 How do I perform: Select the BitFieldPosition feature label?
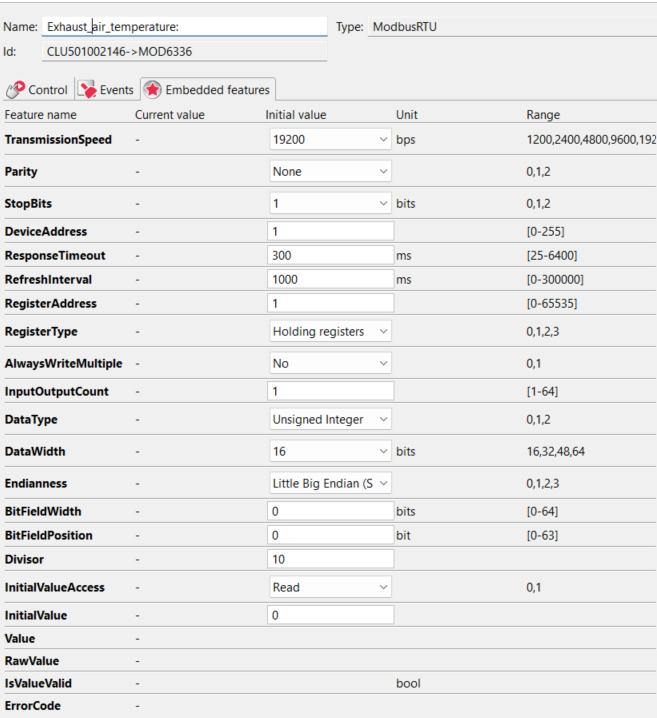click(x=49, y=535)
